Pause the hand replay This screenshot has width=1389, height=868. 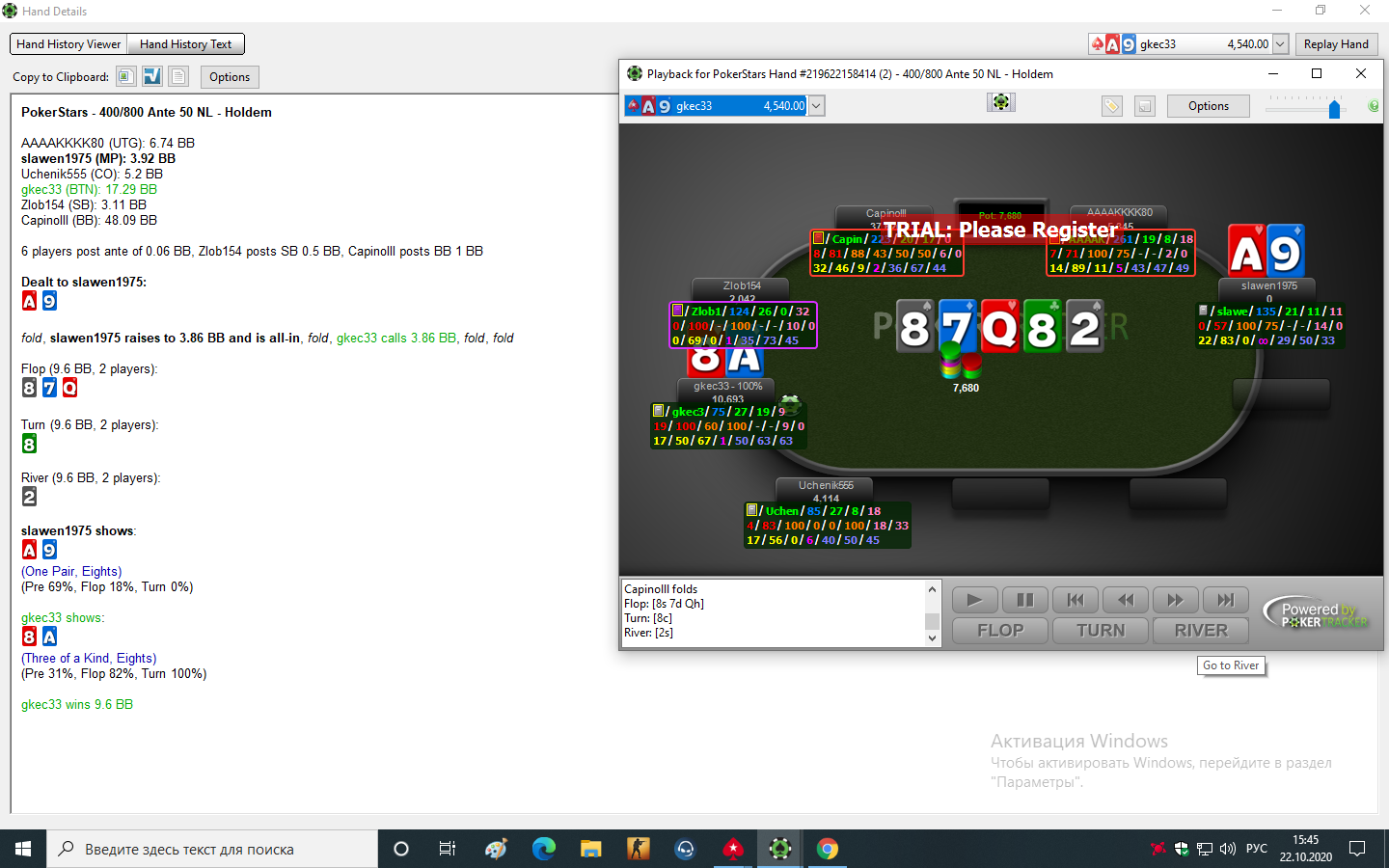click(1024, 600)
